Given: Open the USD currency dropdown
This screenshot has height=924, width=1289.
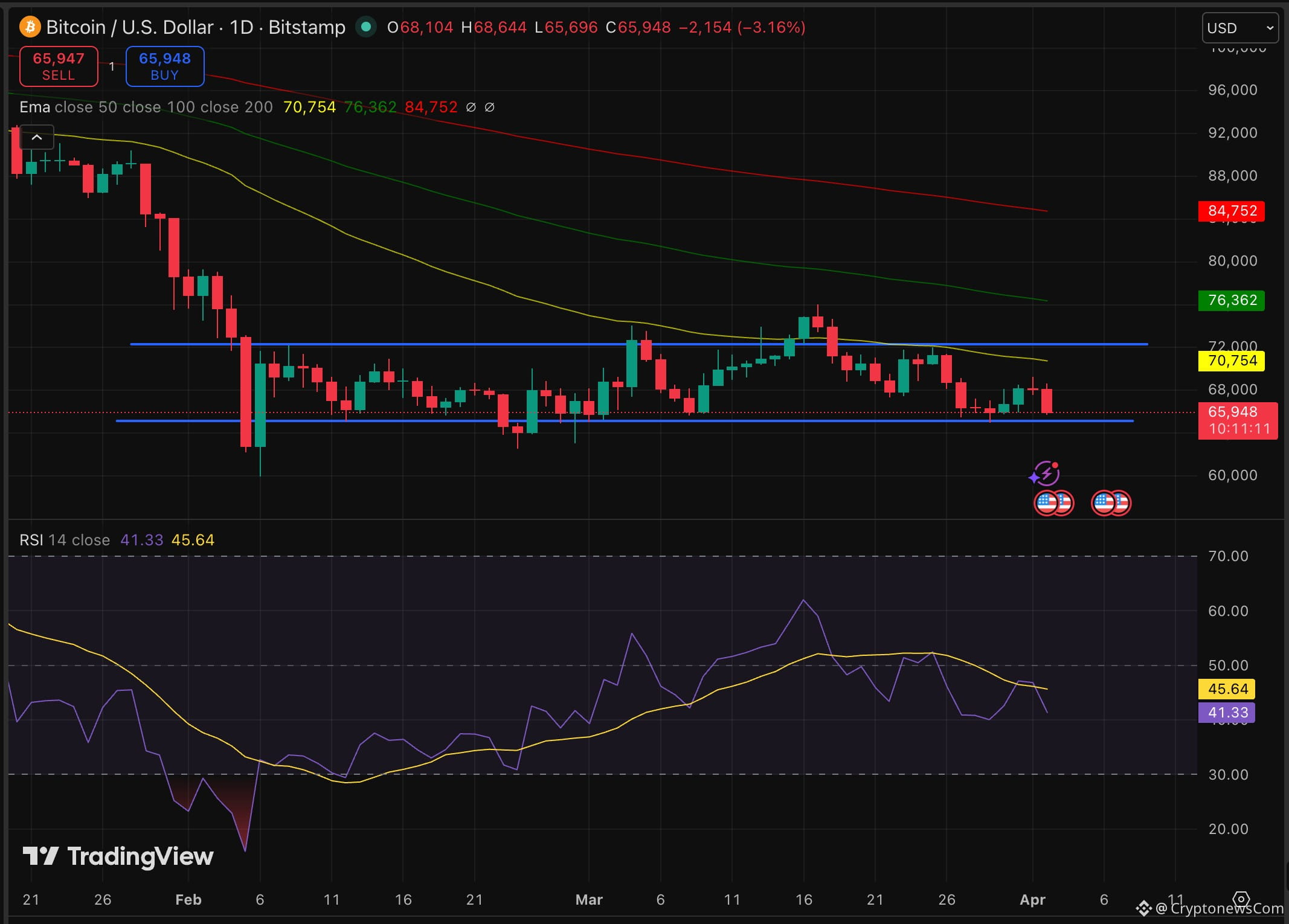Looking at the screenshot, I should click(x=1239, y=27).
